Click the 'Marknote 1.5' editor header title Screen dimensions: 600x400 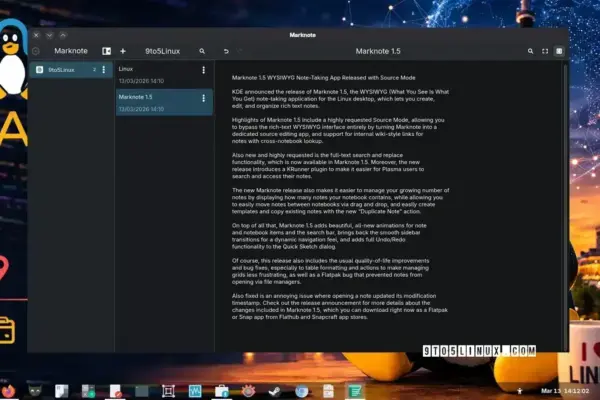coord(378,51)
